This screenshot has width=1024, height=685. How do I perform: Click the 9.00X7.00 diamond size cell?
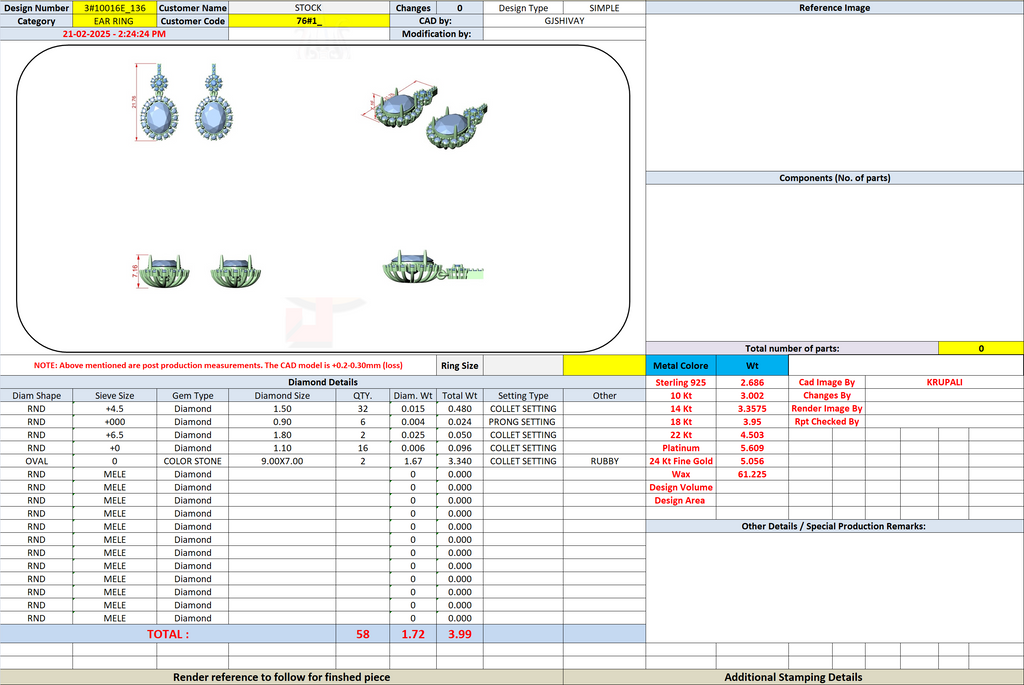(282, 461)
